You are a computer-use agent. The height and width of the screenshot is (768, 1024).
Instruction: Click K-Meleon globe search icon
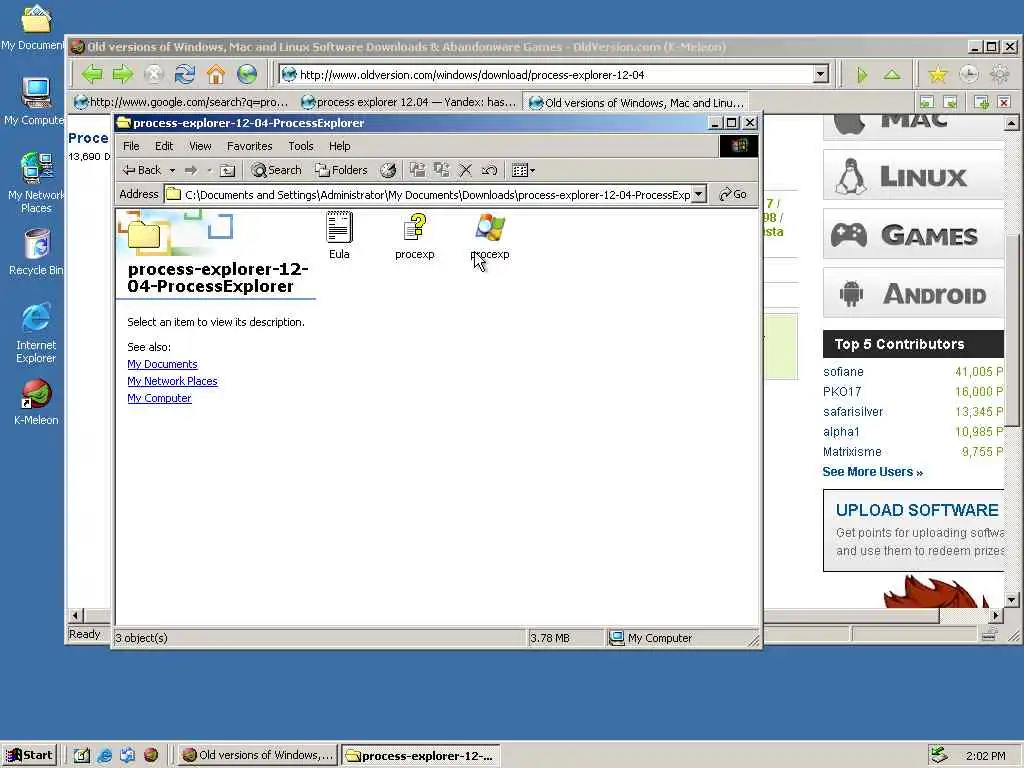(247, 74)
